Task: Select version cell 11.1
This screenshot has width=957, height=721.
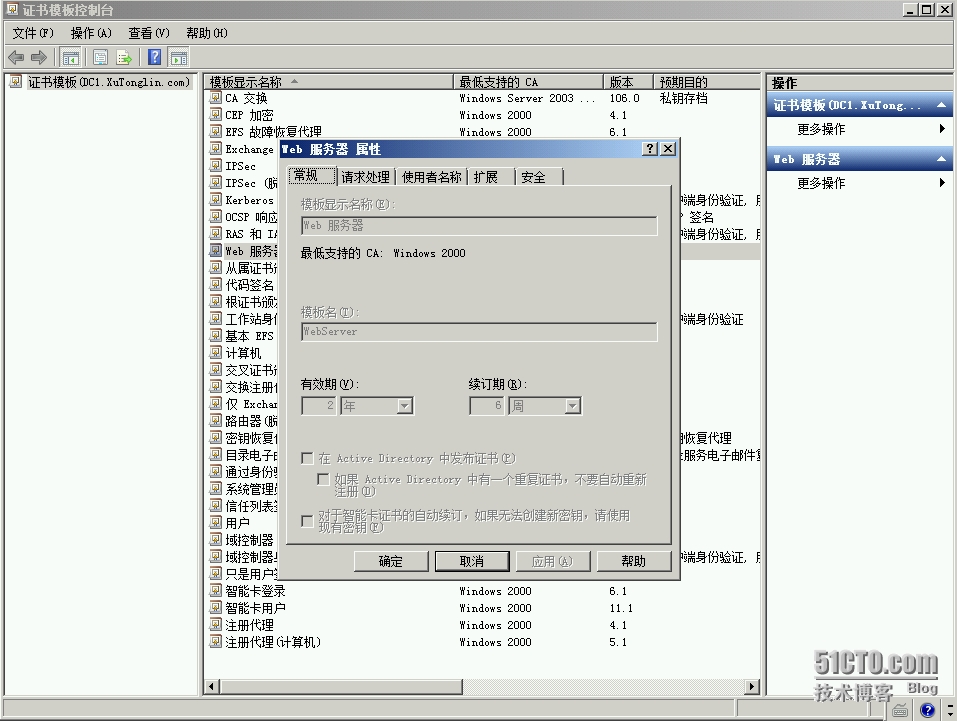Action: point(621,608)
